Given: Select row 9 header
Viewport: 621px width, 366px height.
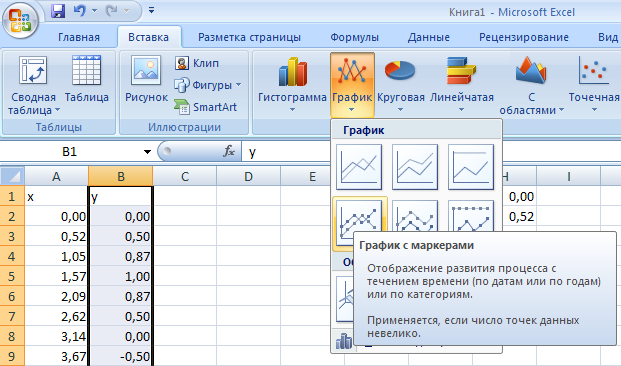Looking at the screenshot, I should coord(12,356).
